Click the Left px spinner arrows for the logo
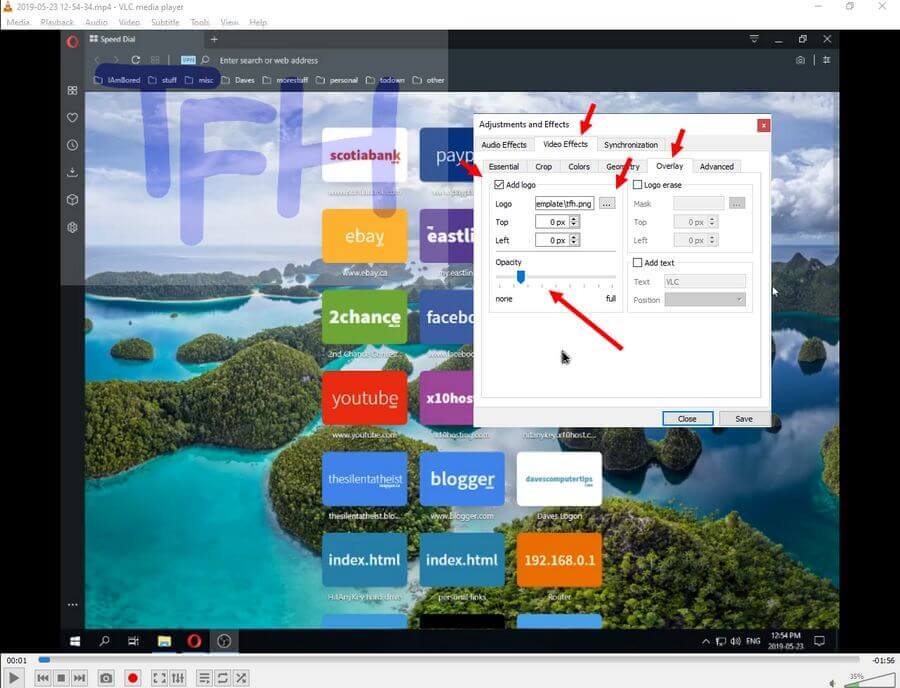 click(574, 240)
